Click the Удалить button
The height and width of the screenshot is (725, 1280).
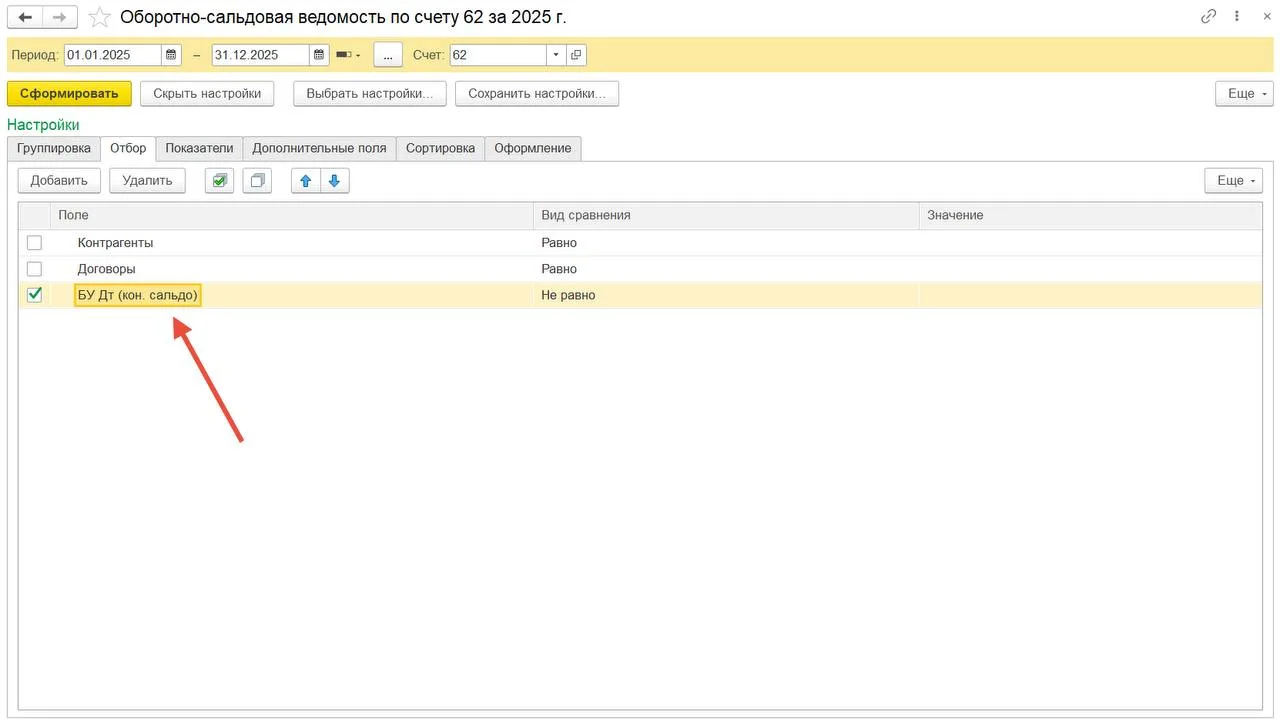point(147,181)
